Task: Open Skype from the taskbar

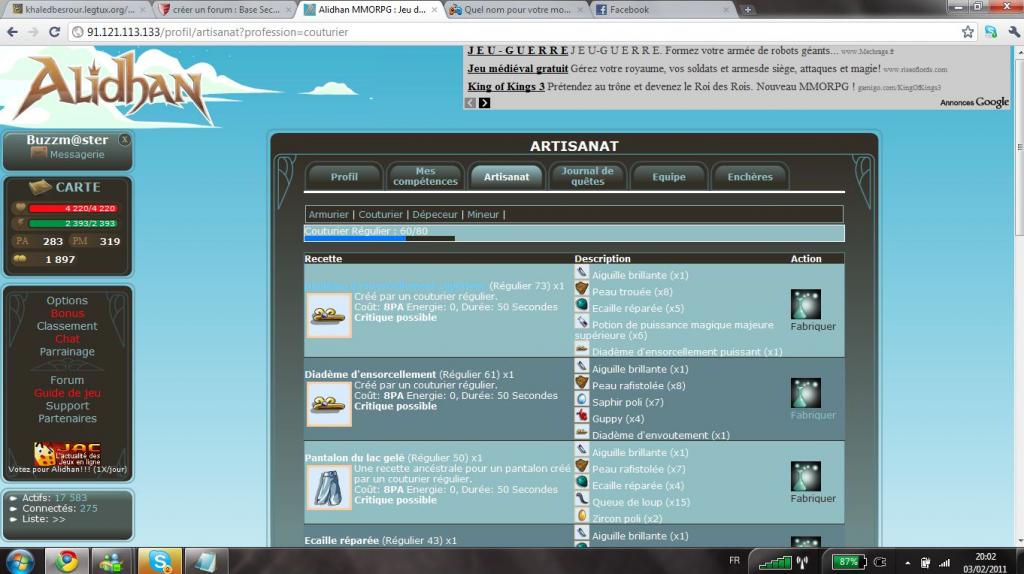Action: click(159, 561)
